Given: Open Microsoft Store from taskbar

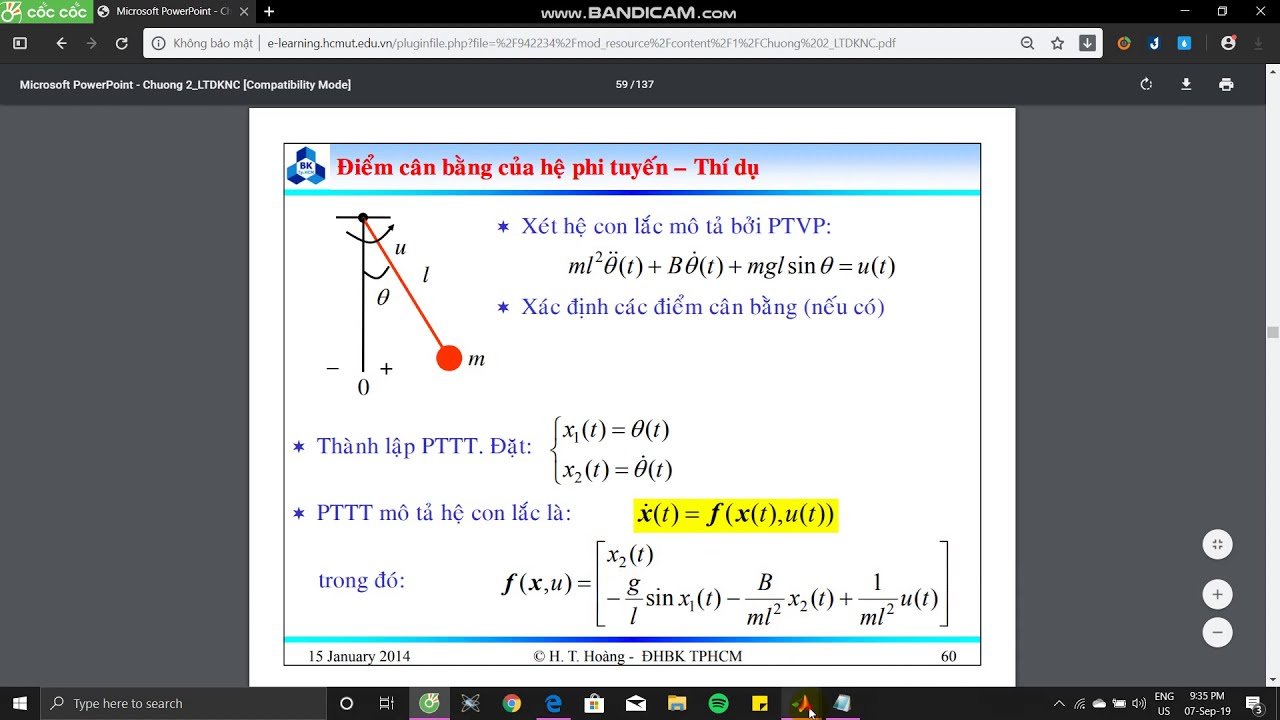Looking at the screenshot, I should tap(594, 703).
